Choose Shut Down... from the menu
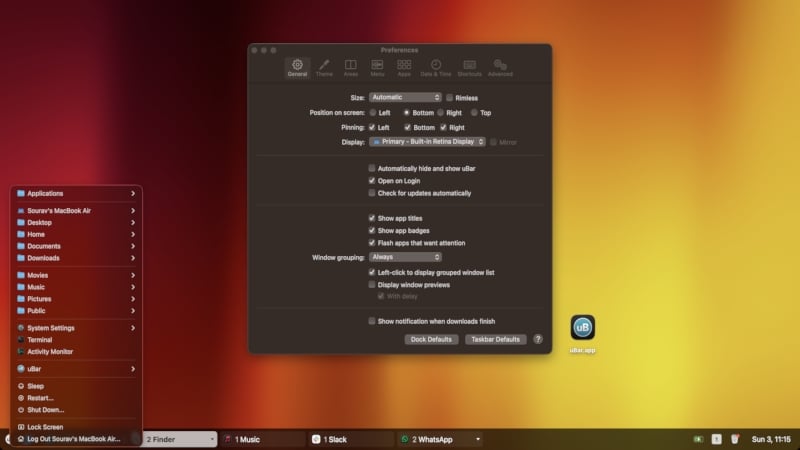Screen dimensions: 800x450 (76, 410)
